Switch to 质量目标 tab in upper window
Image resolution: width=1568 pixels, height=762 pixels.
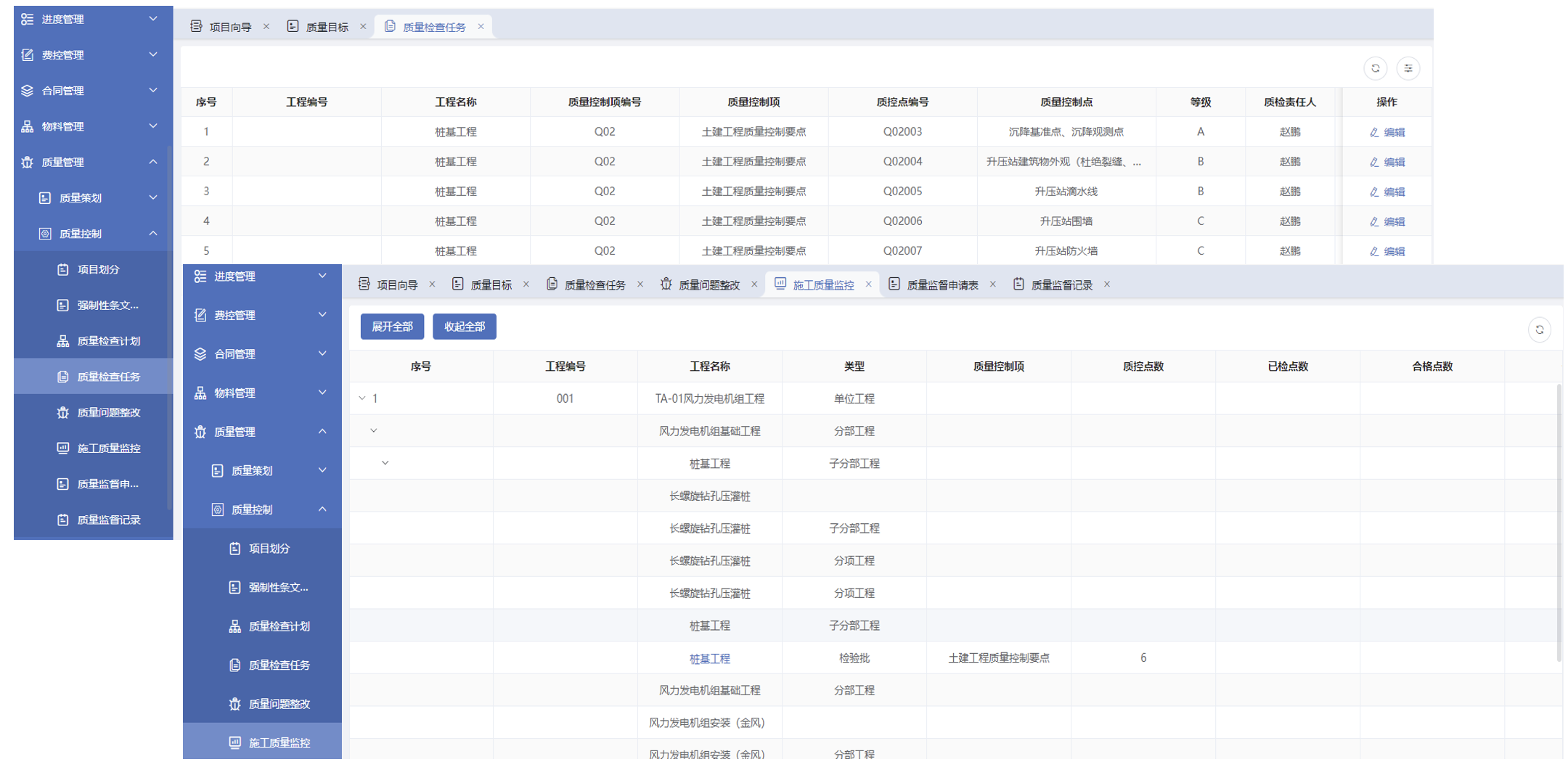(x=327, y=27)
